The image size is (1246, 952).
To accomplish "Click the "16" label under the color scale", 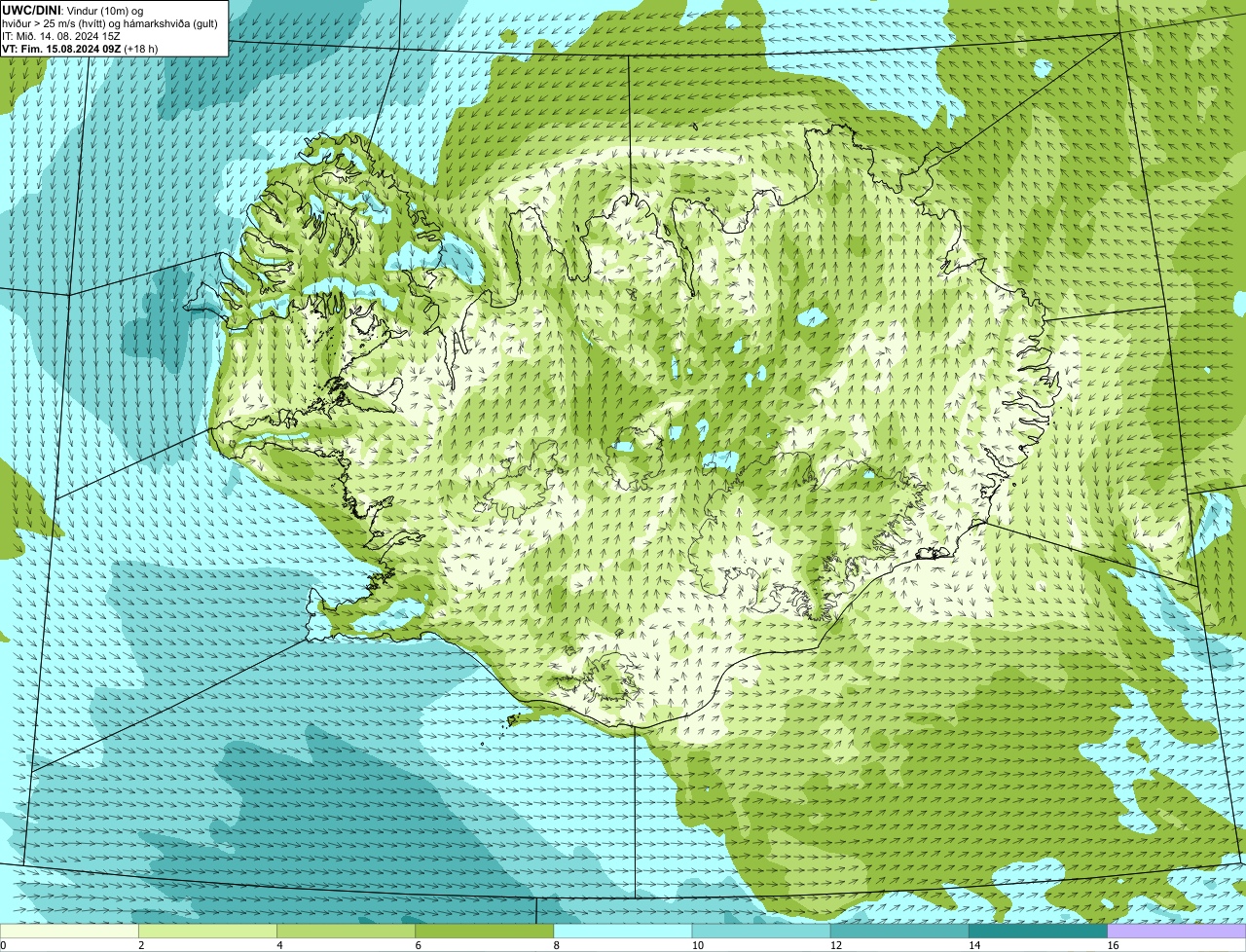I will coord(1113,945).
